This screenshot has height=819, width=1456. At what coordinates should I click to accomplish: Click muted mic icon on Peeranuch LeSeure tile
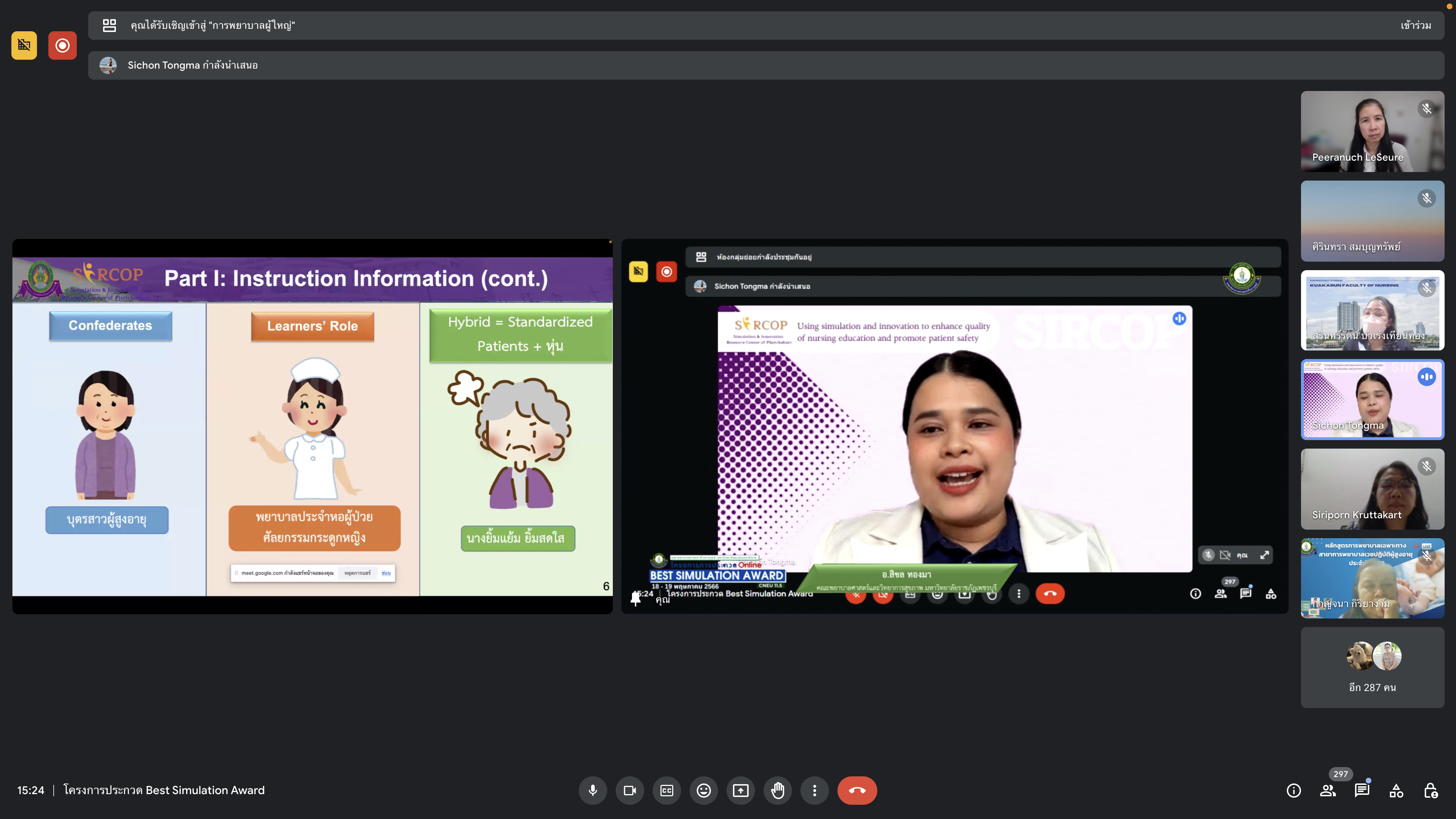1426,108
